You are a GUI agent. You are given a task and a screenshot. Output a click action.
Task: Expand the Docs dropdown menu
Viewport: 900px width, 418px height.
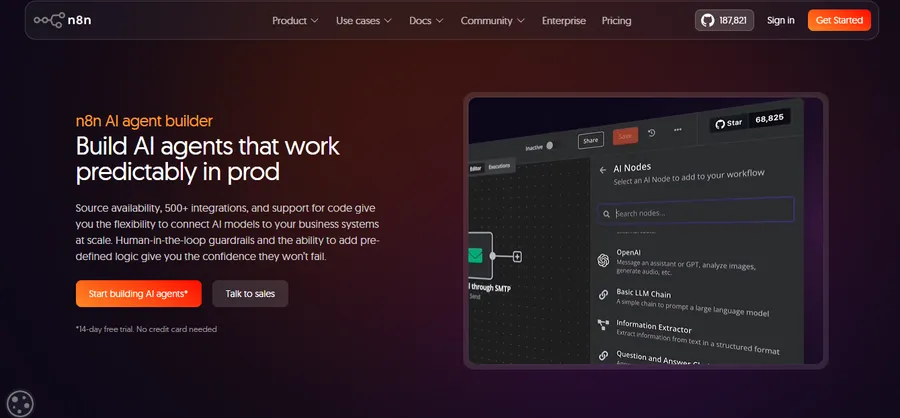426,21
